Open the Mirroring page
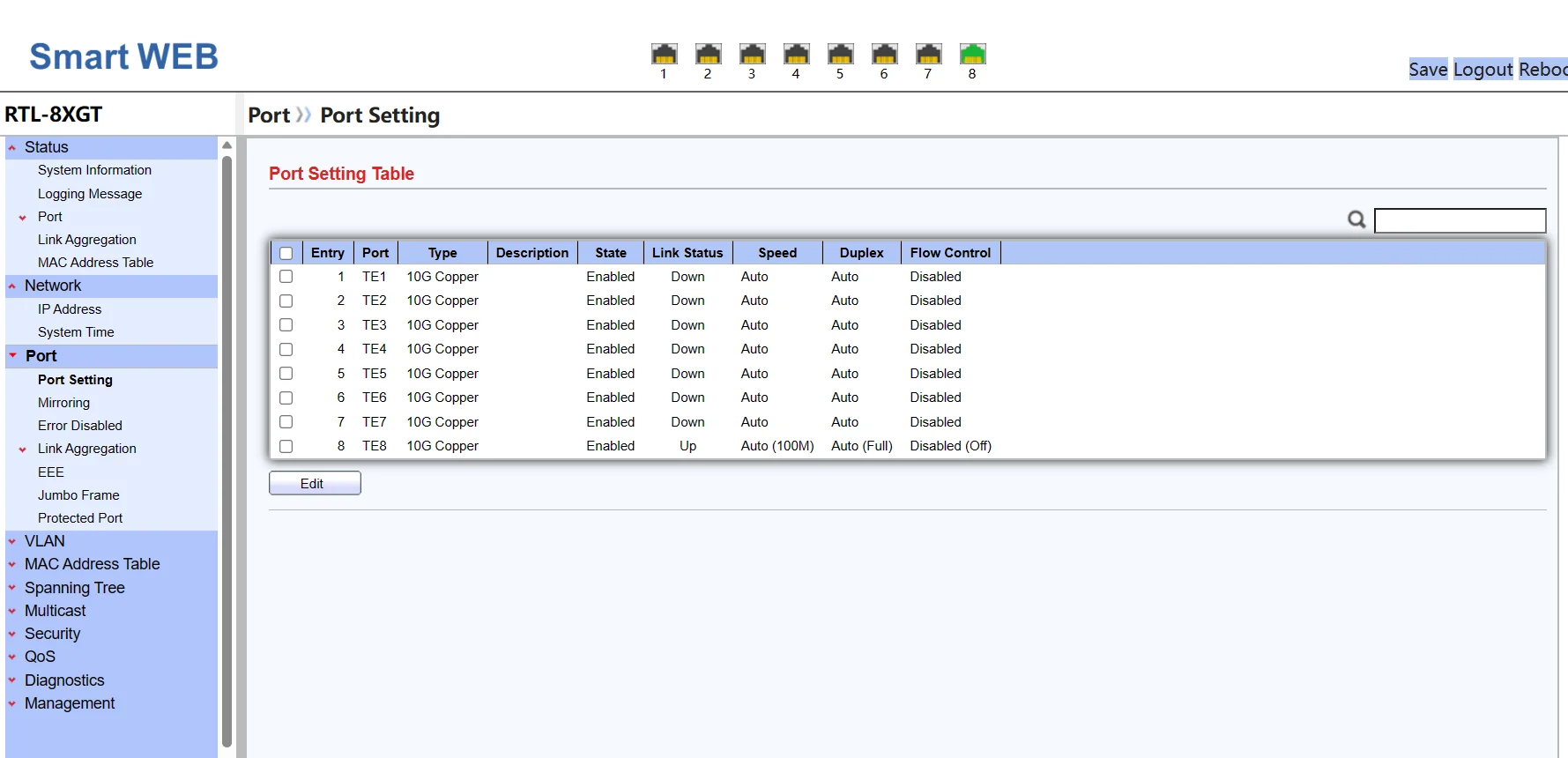Viewport: 1568px width, 758px height. pyautogui.click(x=63, y=403)
